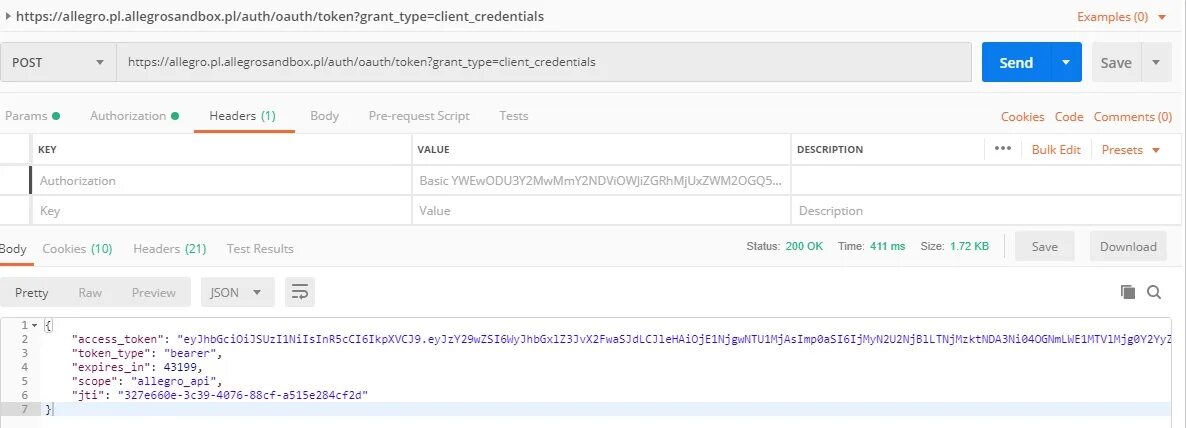Image resolution: width=1186 pixels, height=428 pixels.
Task: Search the response body with magnifier icon
Action: pos(1154,292)
